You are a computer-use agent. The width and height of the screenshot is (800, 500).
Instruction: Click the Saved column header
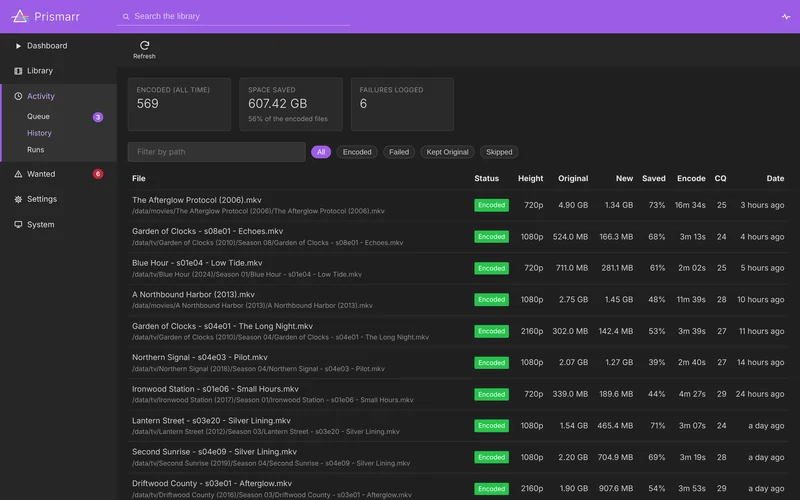(654, 179)
